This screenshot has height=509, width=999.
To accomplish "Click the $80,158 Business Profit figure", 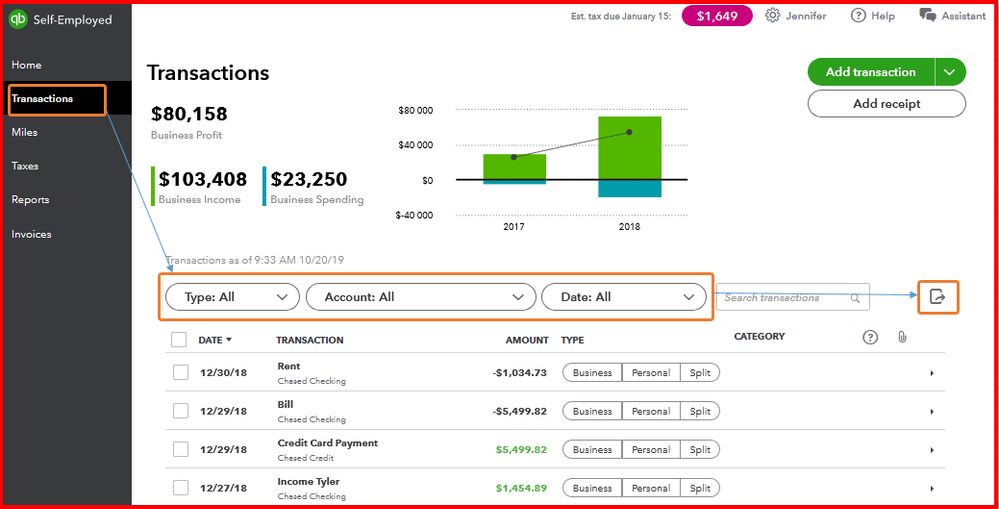I will pos(189,114).
